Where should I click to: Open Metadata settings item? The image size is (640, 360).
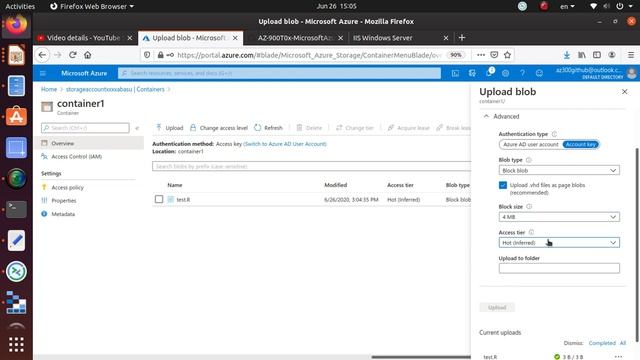[x=63, y=214]
